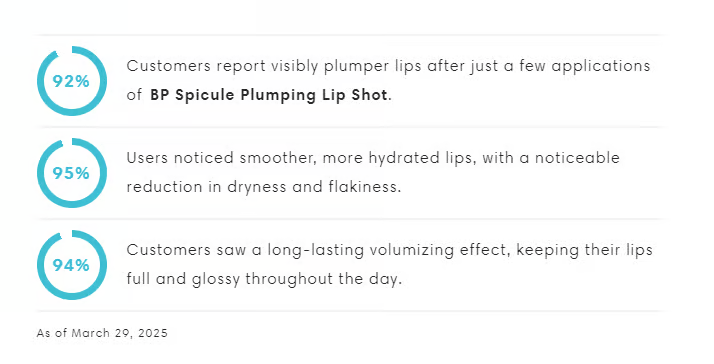Click the 95% circular progress ring
The height and width of the screenshot is (364, 714).
72,173
